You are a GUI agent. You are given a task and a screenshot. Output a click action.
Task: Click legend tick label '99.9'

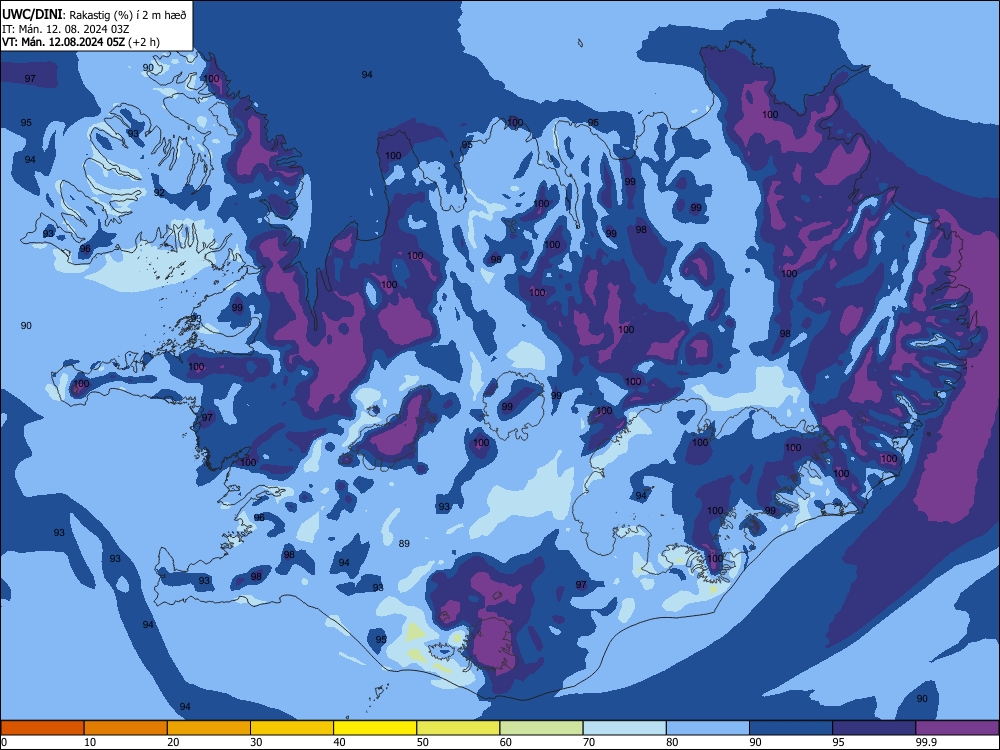point(926,742)
